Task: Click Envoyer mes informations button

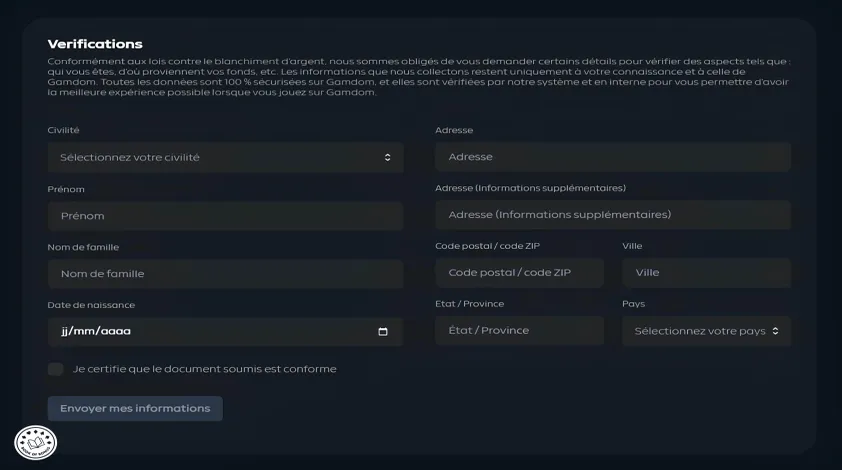Action: point(135,408)
